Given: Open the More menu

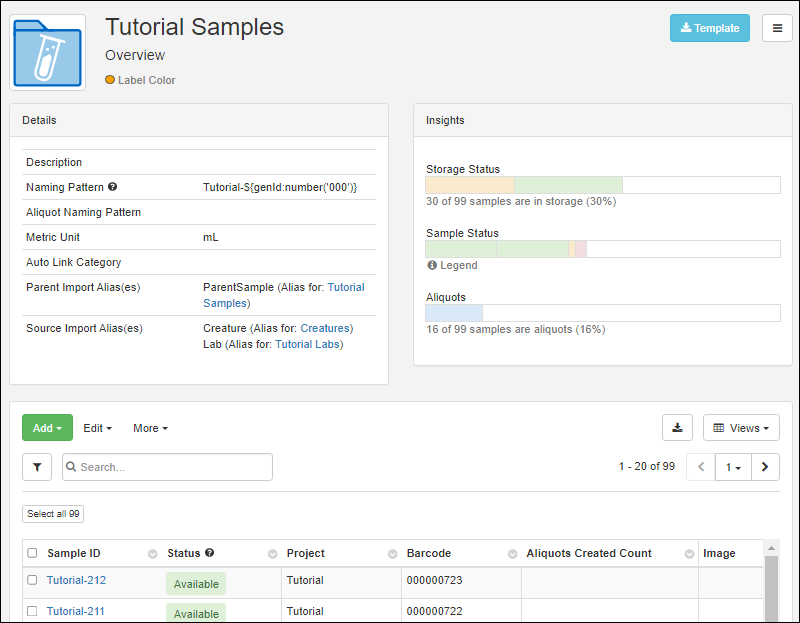Looking at the screenshot, I should (151, 428).
